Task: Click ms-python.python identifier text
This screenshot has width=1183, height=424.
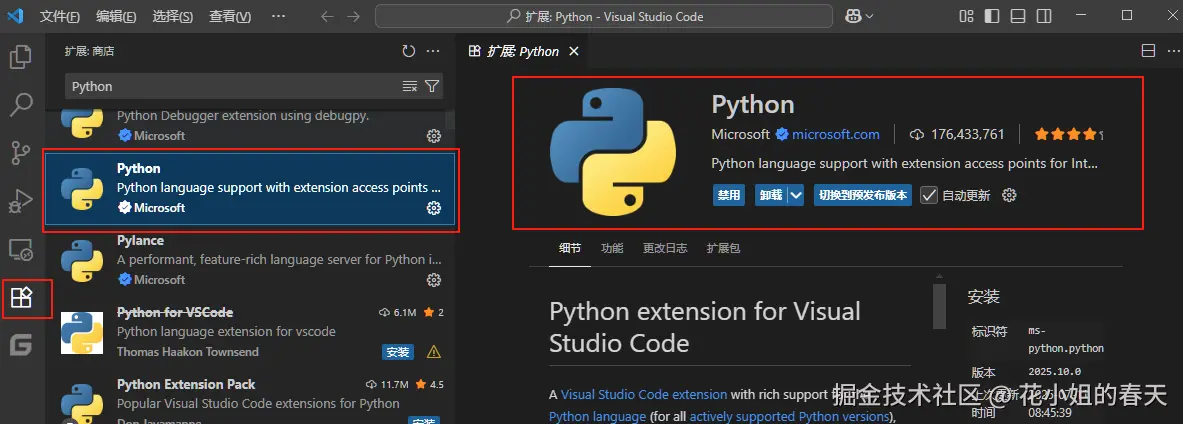Action: click(1065, 340)
